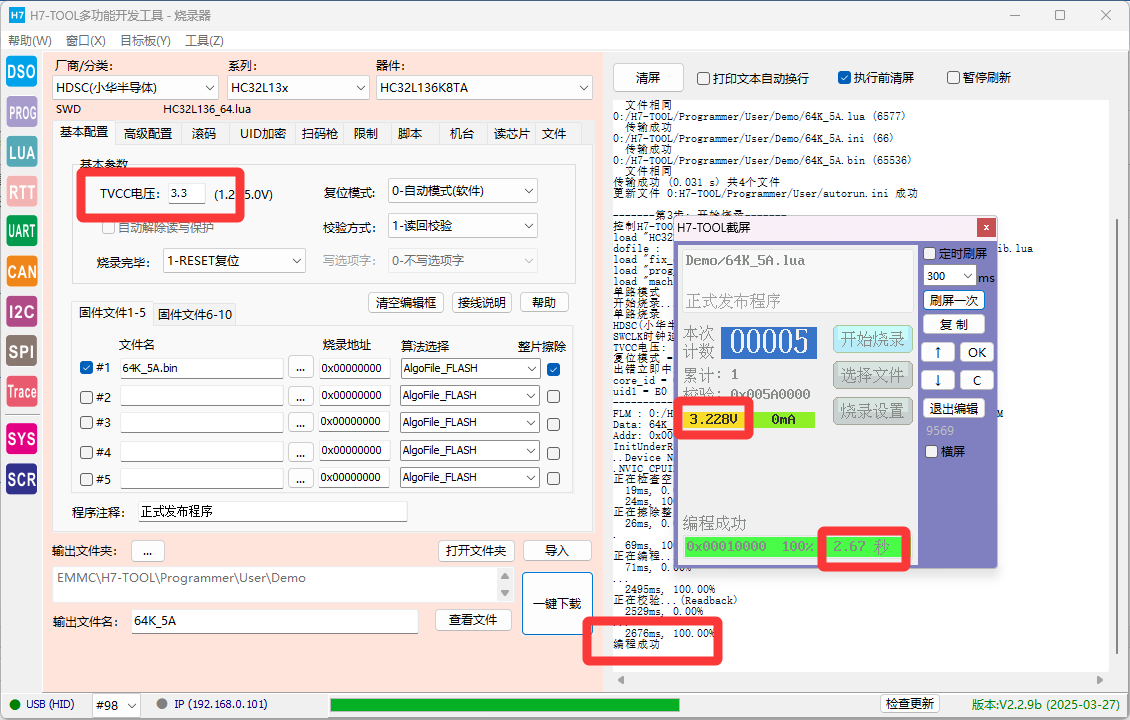Open the SCR screenshot sidebar icon
Viewport: 1130px width, 720px height.
[22, 479]
